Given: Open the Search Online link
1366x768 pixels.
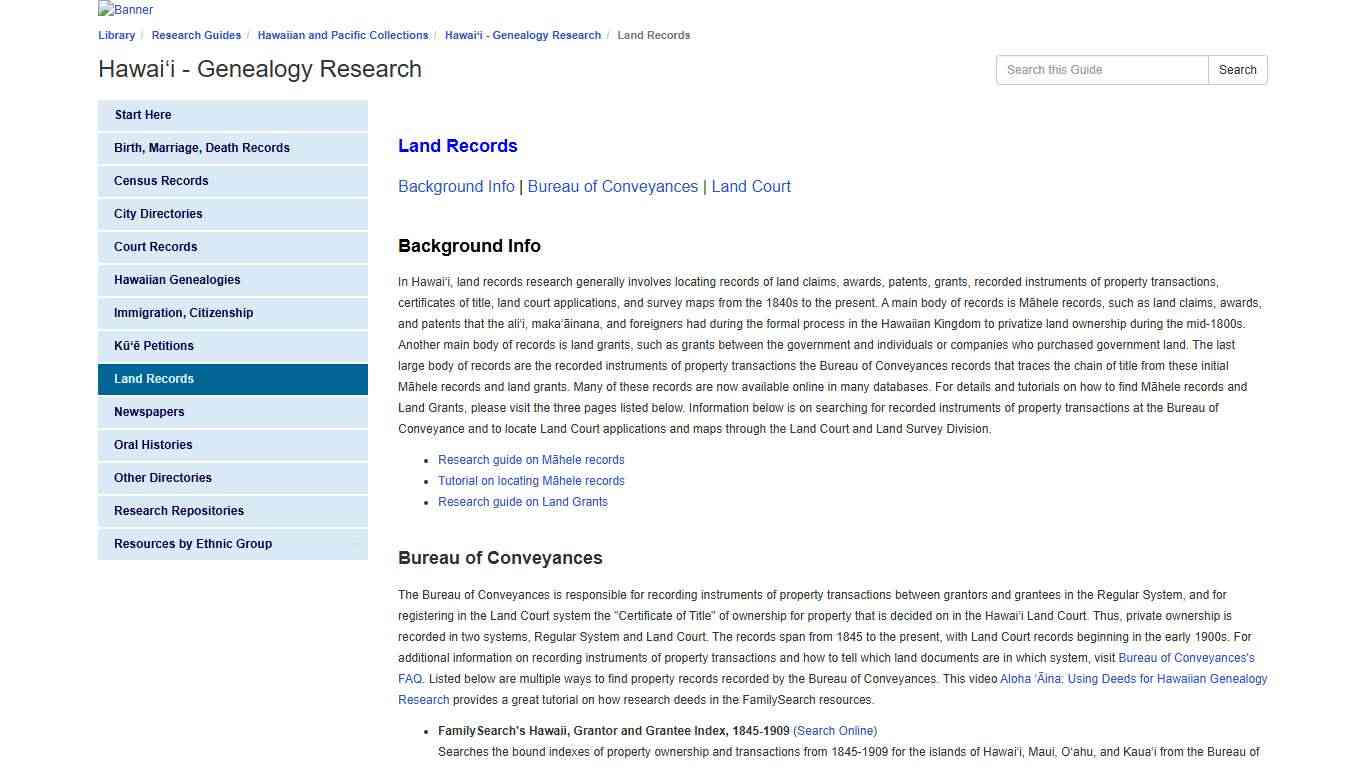Looking at the screenshot, I should pyautogui.click(x=834, y=730).
